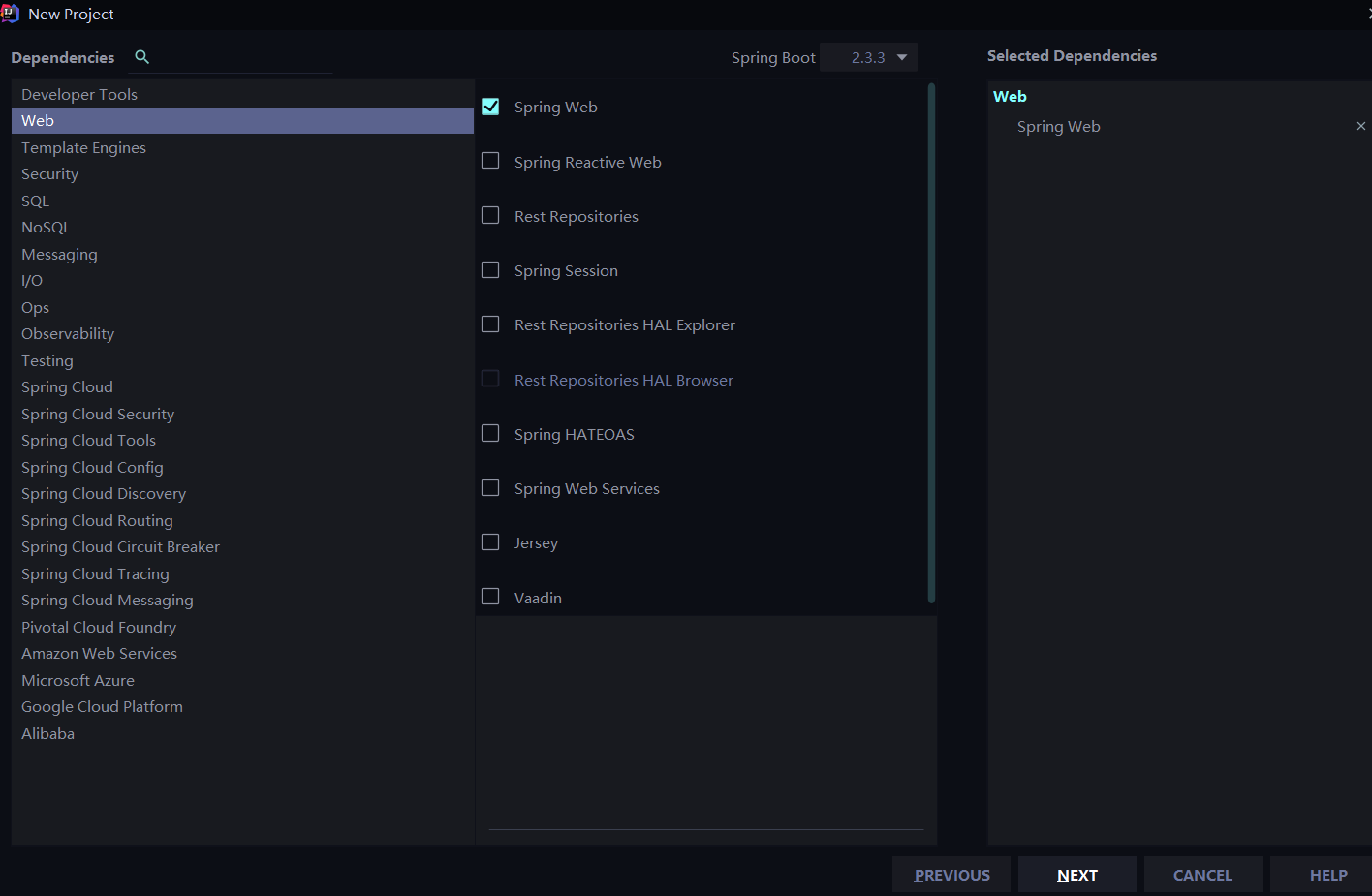Open the NoSQL category

tap(242, 227)
